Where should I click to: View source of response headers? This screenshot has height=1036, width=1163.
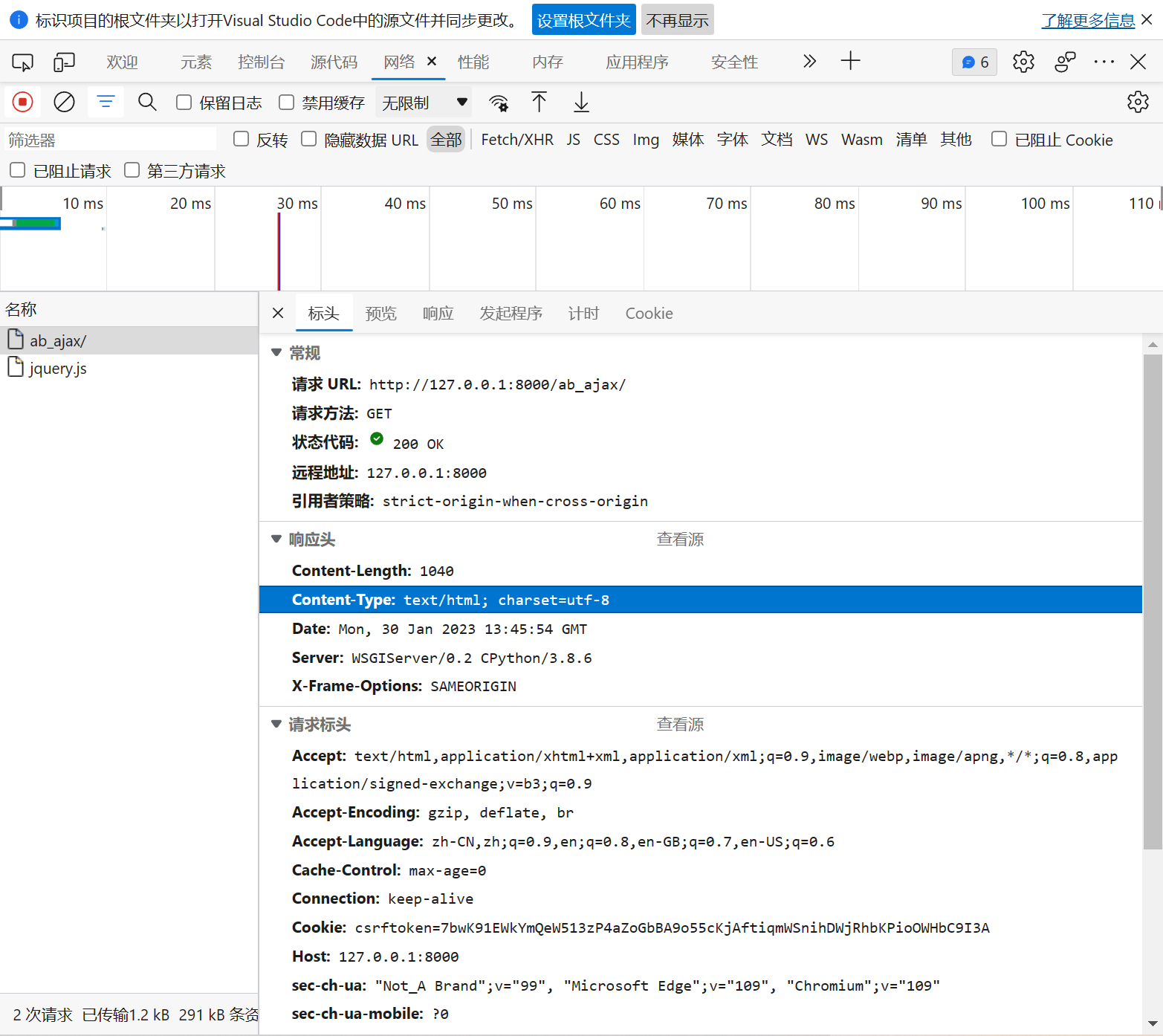[x=680, y=539]
